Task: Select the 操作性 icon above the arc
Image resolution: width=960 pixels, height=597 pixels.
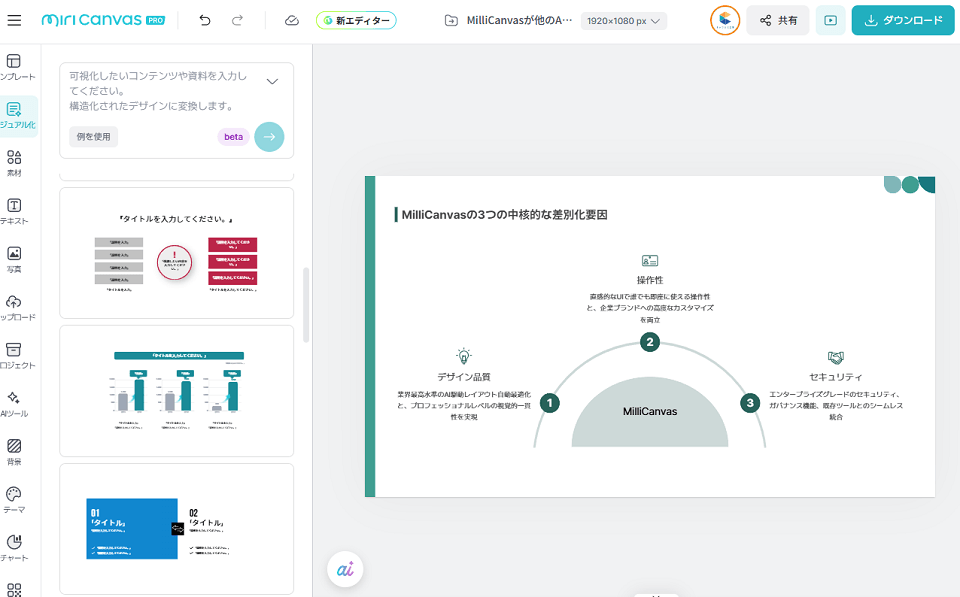Action: coord(650,261)
